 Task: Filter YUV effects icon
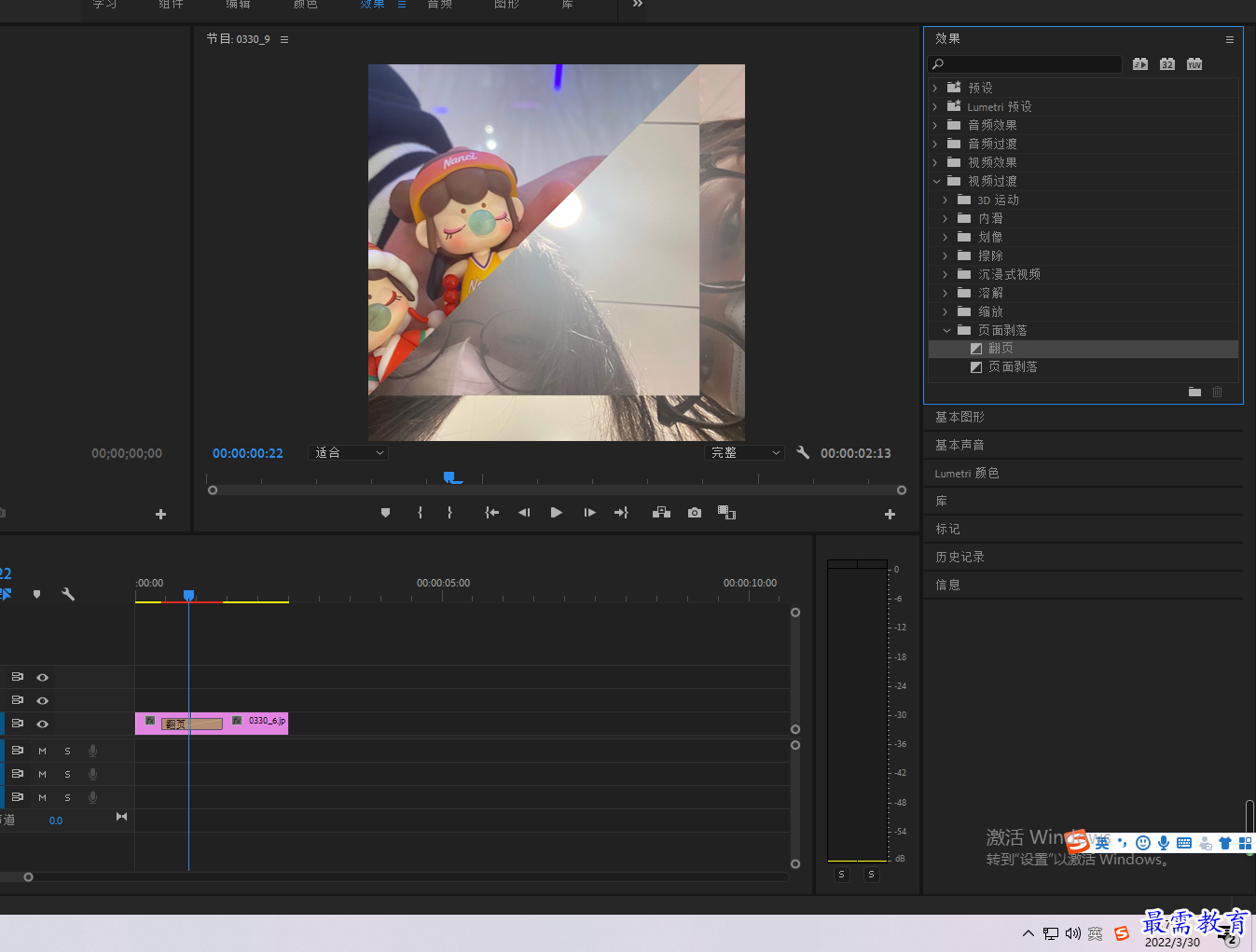1194,64
